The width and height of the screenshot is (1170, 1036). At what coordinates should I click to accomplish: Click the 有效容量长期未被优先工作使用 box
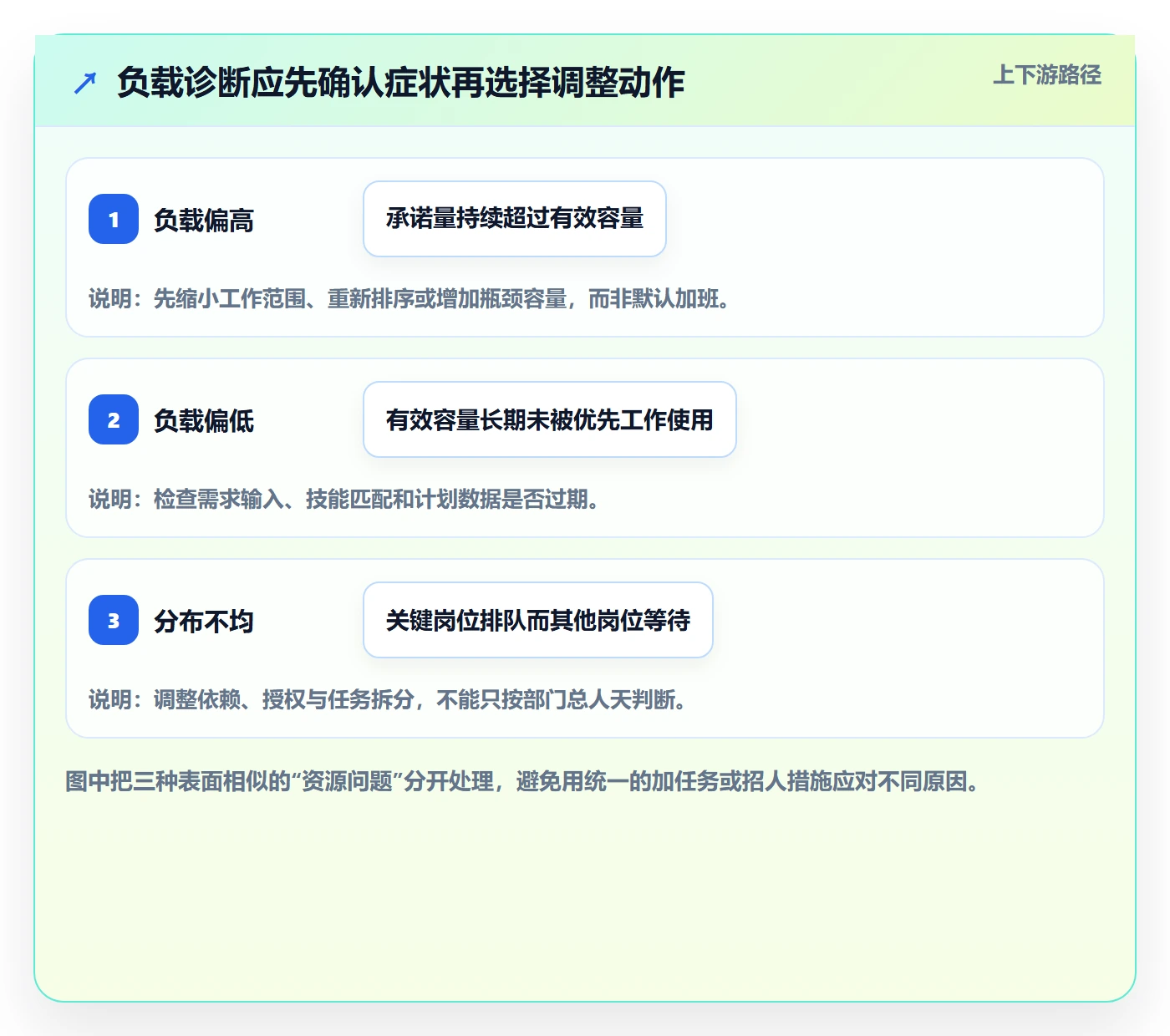[550, 419]
